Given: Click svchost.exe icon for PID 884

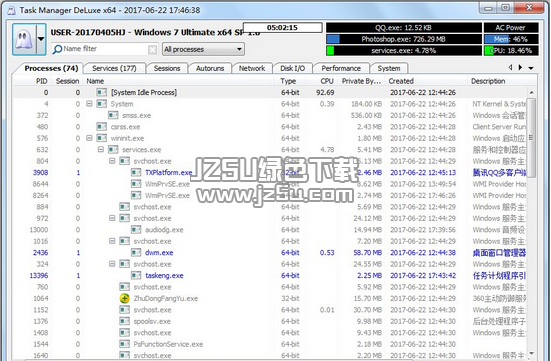Looking at the screenshot, I should [124, 207].
